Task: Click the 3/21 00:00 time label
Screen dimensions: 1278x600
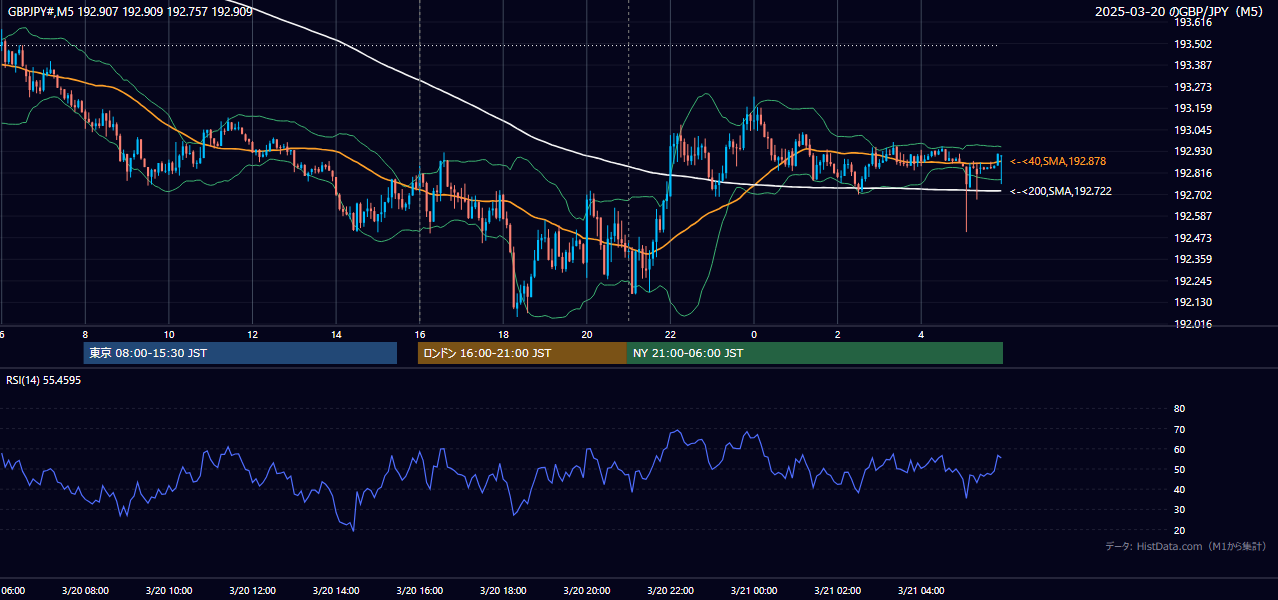Action: tap(754, 591)
